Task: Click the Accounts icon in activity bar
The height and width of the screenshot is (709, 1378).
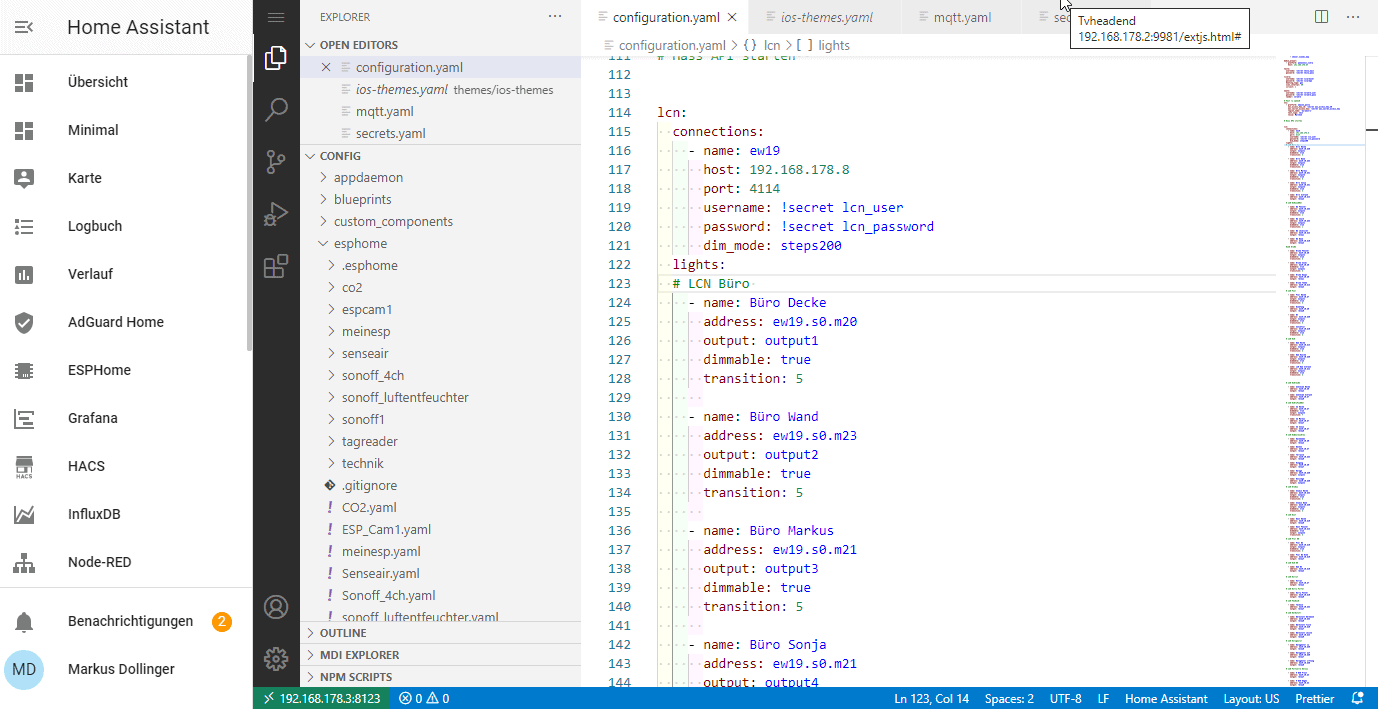Action: pos(276,607)
